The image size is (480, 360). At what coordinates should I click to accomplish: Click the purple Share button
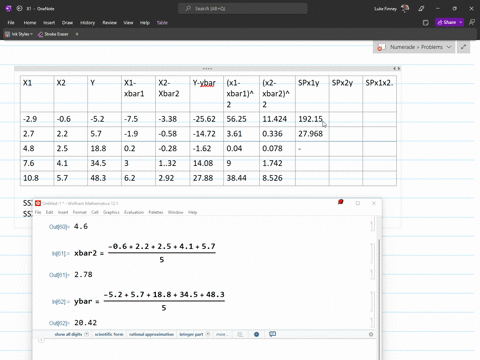pos(447,22)
